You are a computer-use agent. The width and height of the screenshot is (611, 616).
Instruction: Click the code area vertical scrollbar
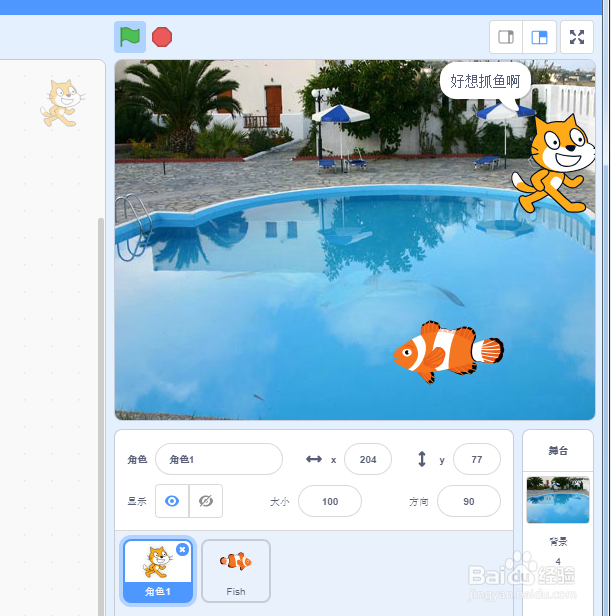tap(101, 416)
